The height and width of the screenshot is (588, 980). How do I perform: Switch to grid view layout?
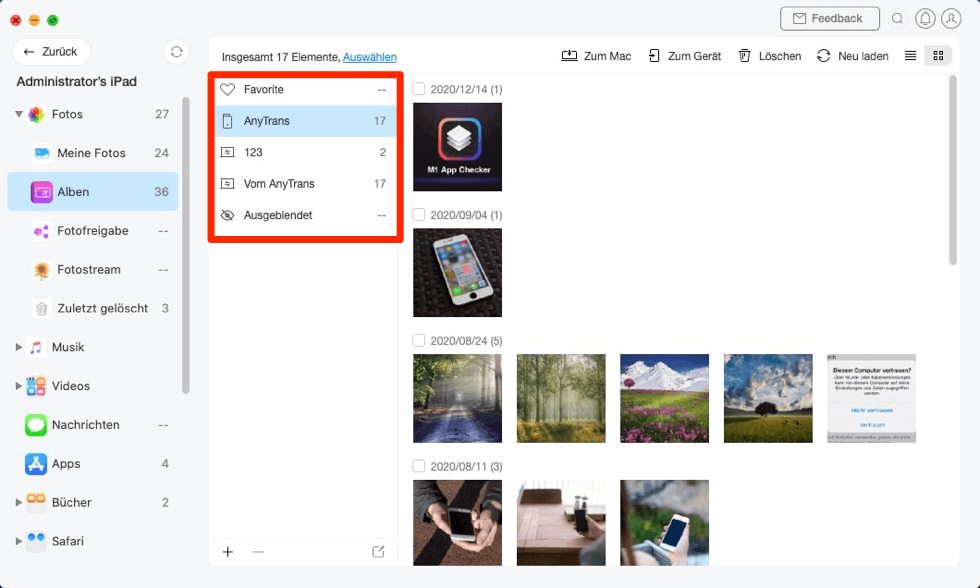coord(938,56)
